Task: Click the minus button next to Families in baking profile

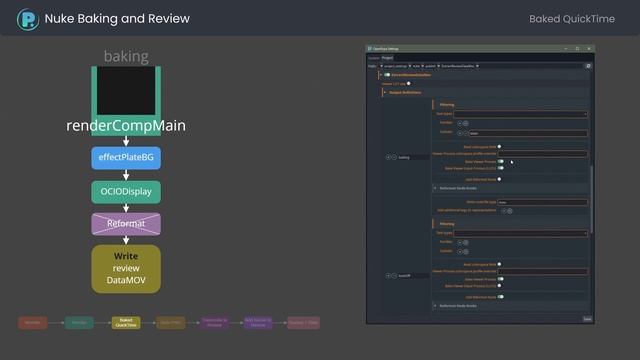Action: [466, 123]
